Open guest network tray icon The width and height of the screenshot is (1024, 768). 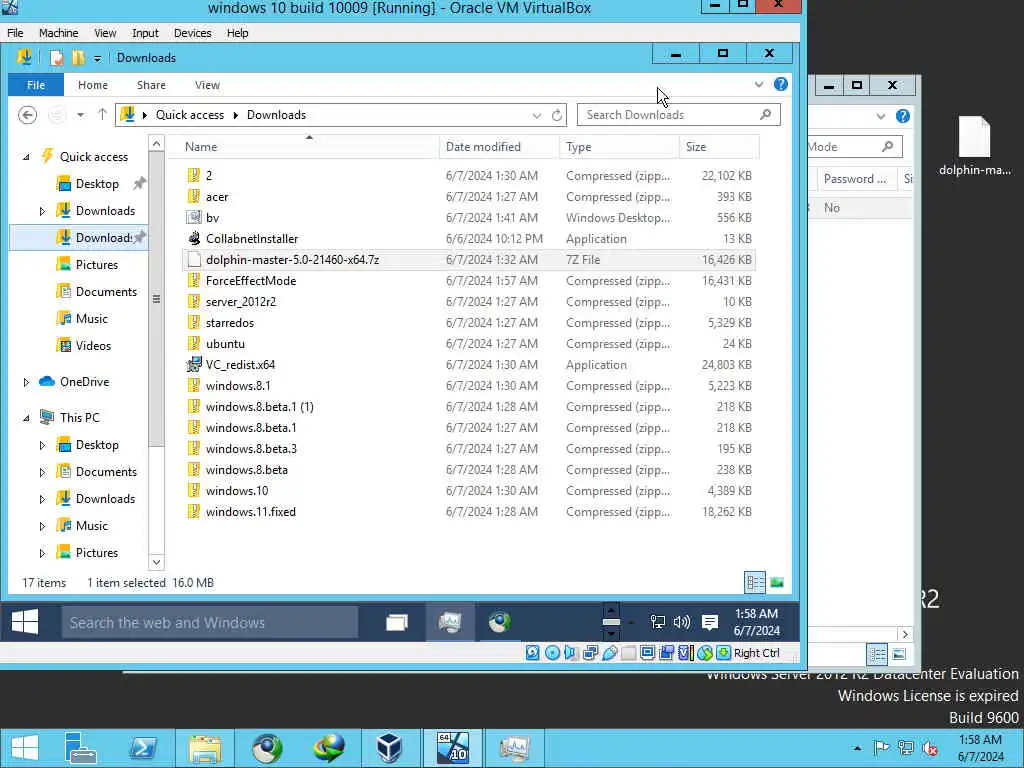(658, 622)
